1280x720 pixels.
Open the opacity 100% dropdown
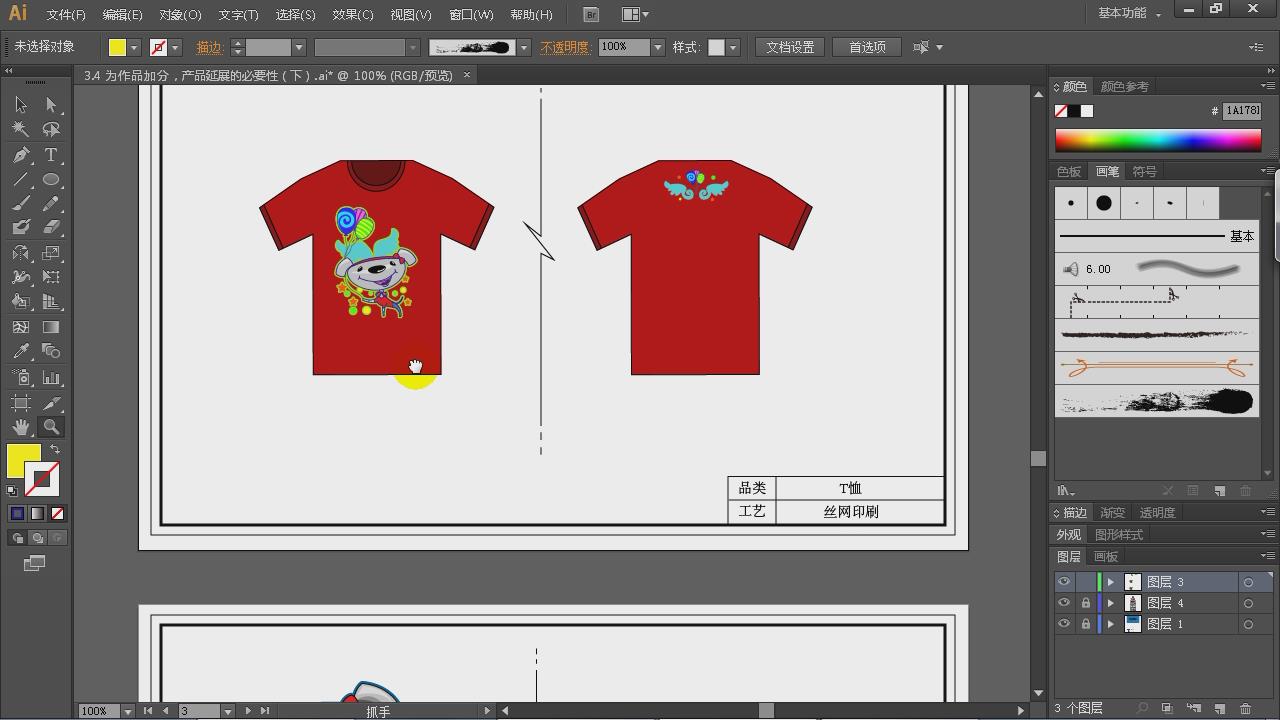coord(657,47)
